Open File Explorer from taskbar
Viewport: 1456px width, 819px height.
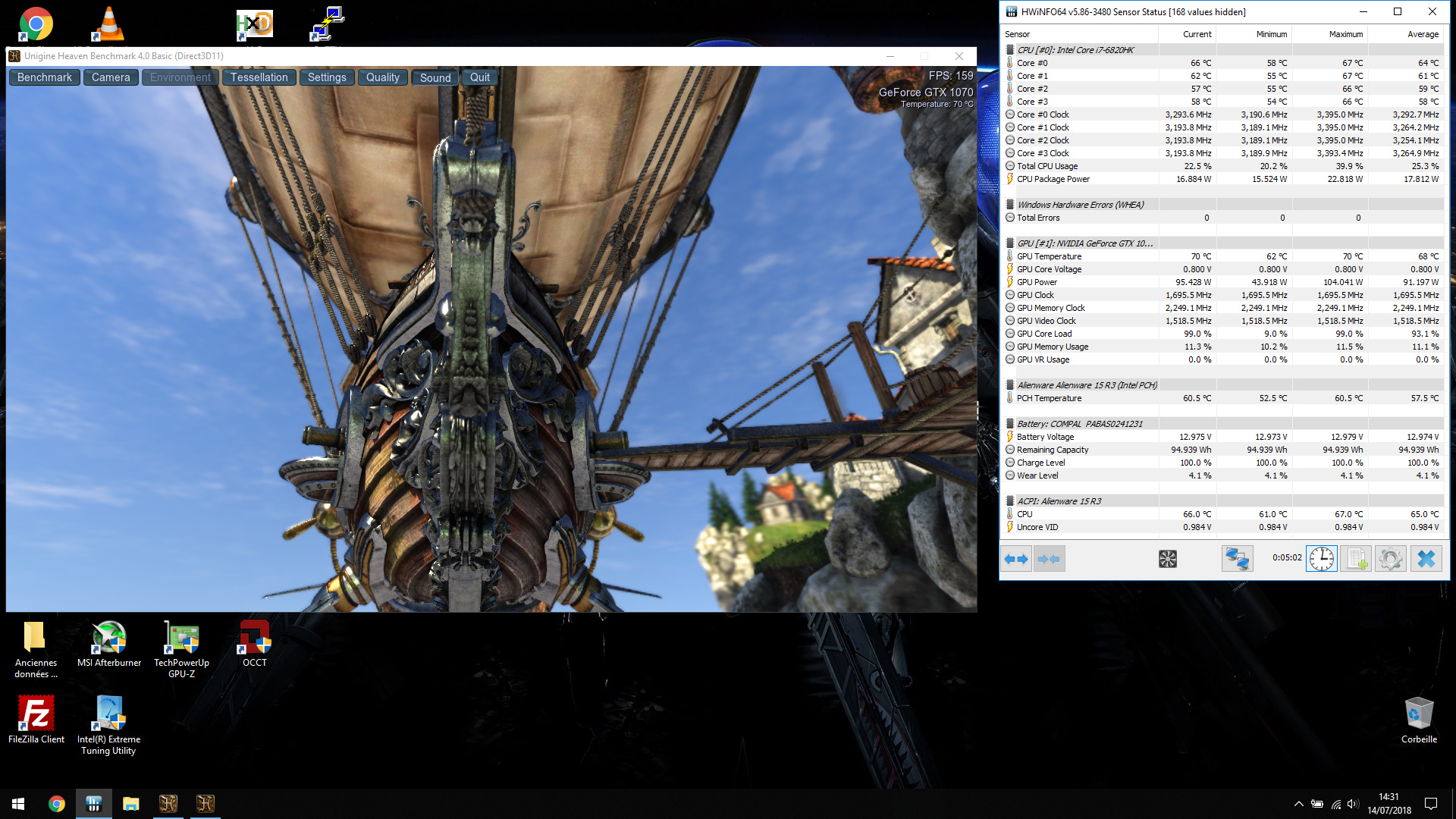coord(131,804)
